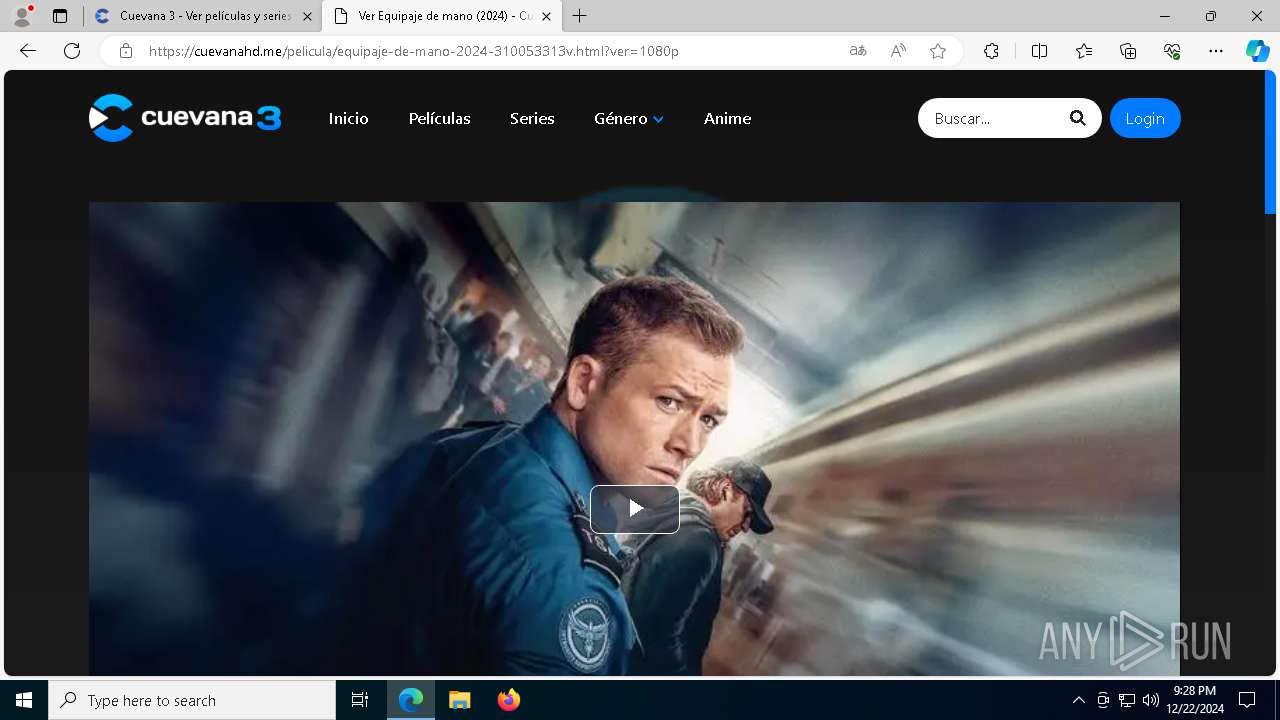1280x720 pixels.
Task: Open Microsoft Edge from the taskbar
Action: click(x=411, y=700)
